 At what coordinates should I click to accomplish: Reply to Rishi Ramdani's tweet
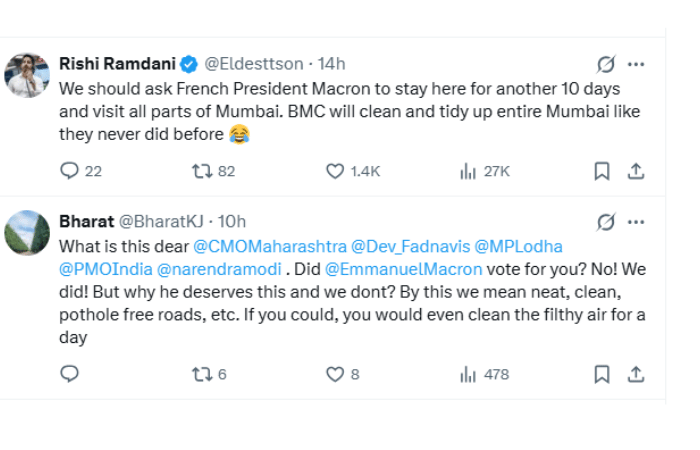click(x=70, y=171)
